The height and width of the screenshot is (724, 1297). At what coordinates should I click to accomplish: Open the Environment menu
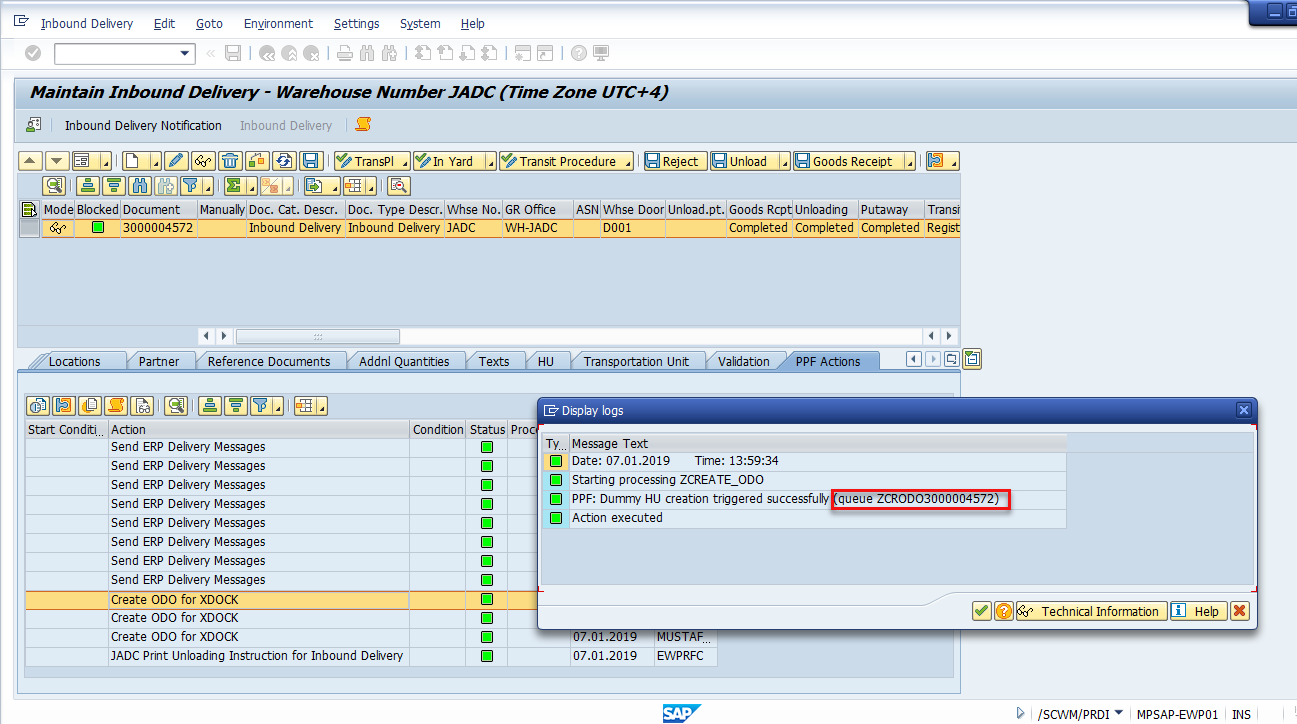pyautogui.click(x=278, y=23)
